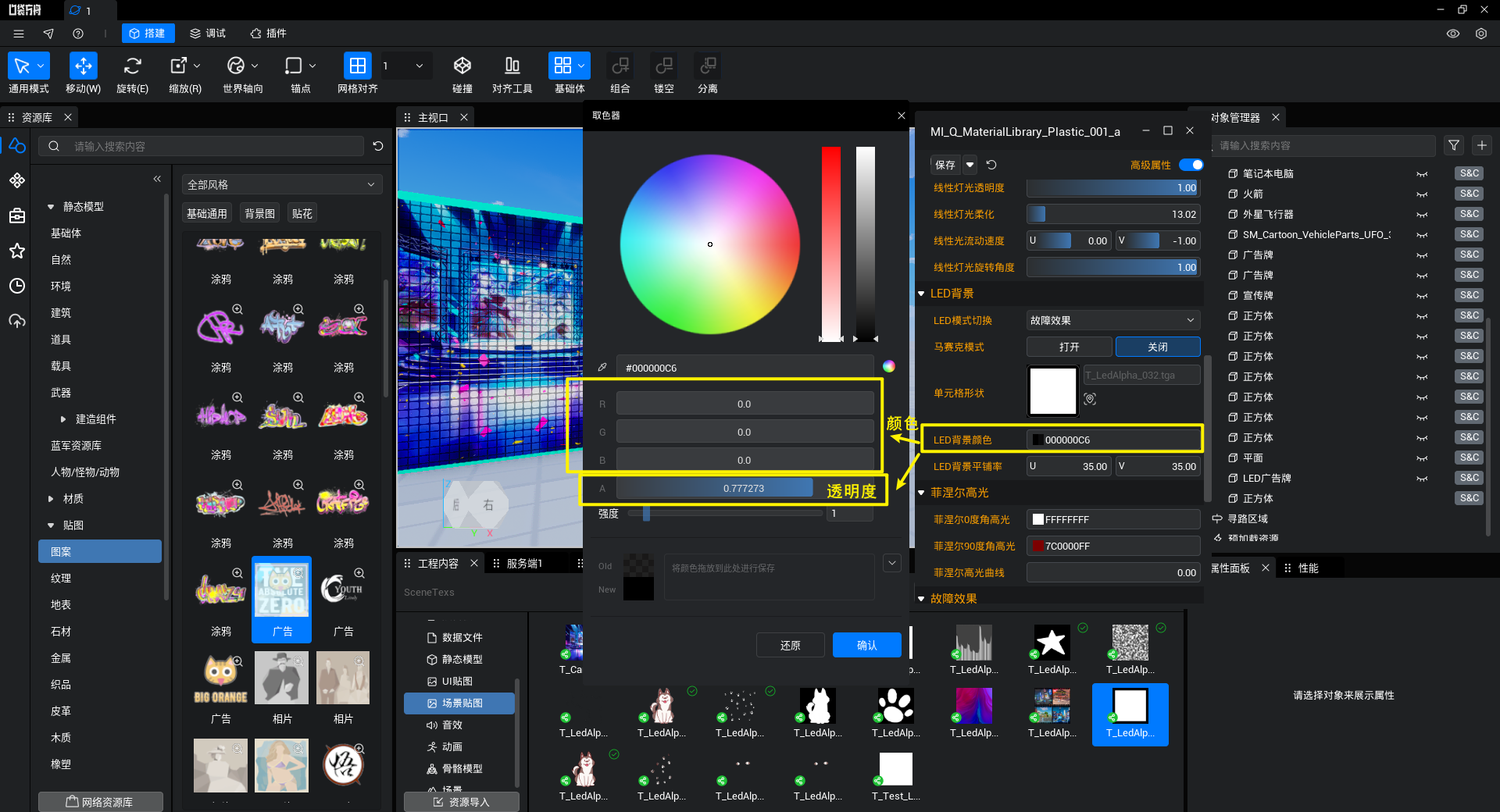The image size is (1500, 812).
Task: Click the 资源导入 import button
Action: pos(462,802)
